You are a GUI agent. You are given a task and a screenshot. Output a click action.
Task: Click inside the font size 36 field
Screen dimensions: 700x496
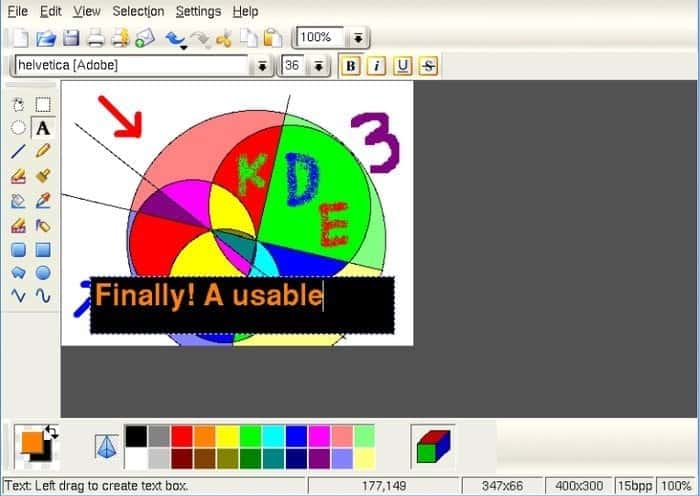(x=293, y=66)
